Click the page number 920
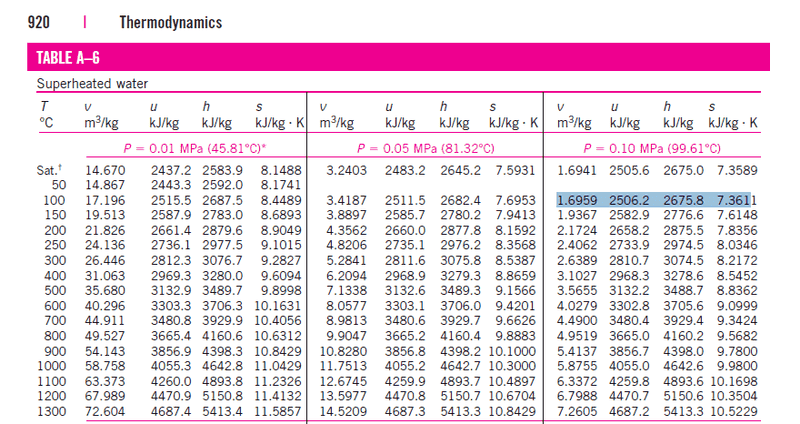 (39, 22)
